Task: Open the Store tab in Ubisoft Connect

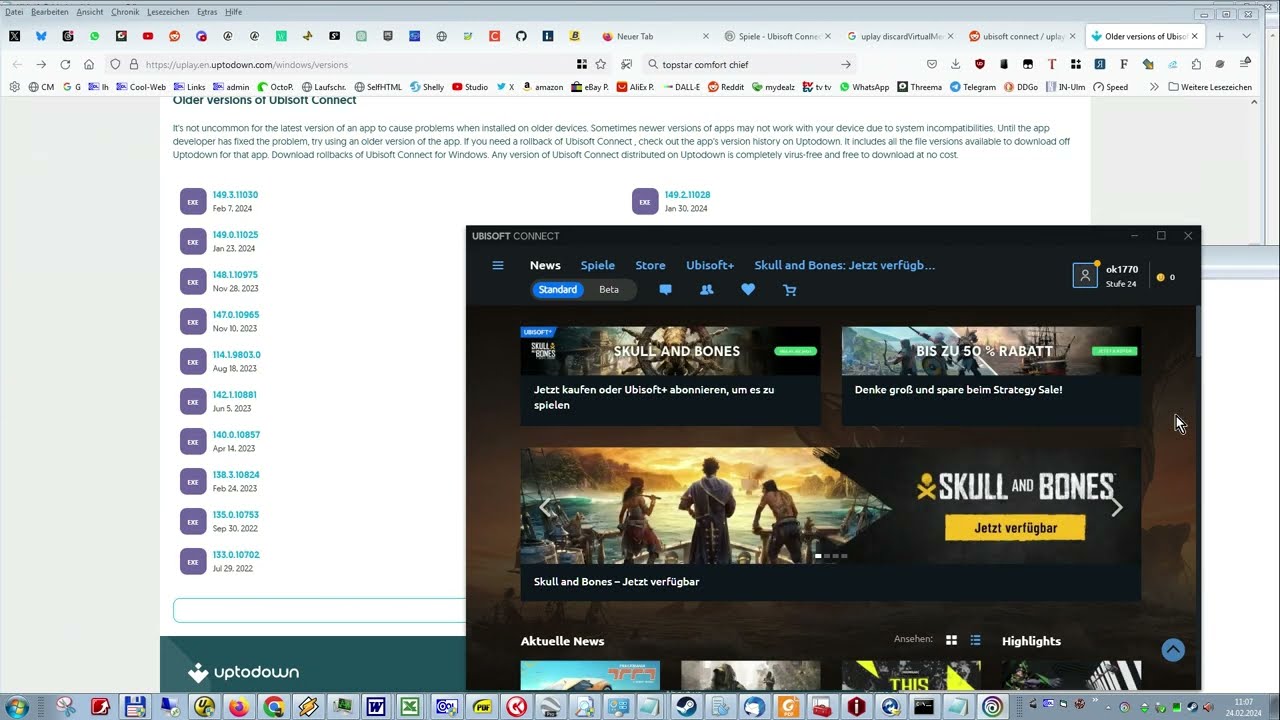Action: pos(650,265)
